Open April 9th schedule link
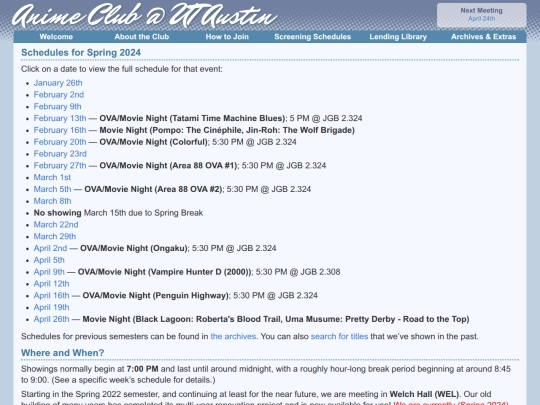Image resolution: width=540 pixels, height=405 pixels. (x=49, y=272)
